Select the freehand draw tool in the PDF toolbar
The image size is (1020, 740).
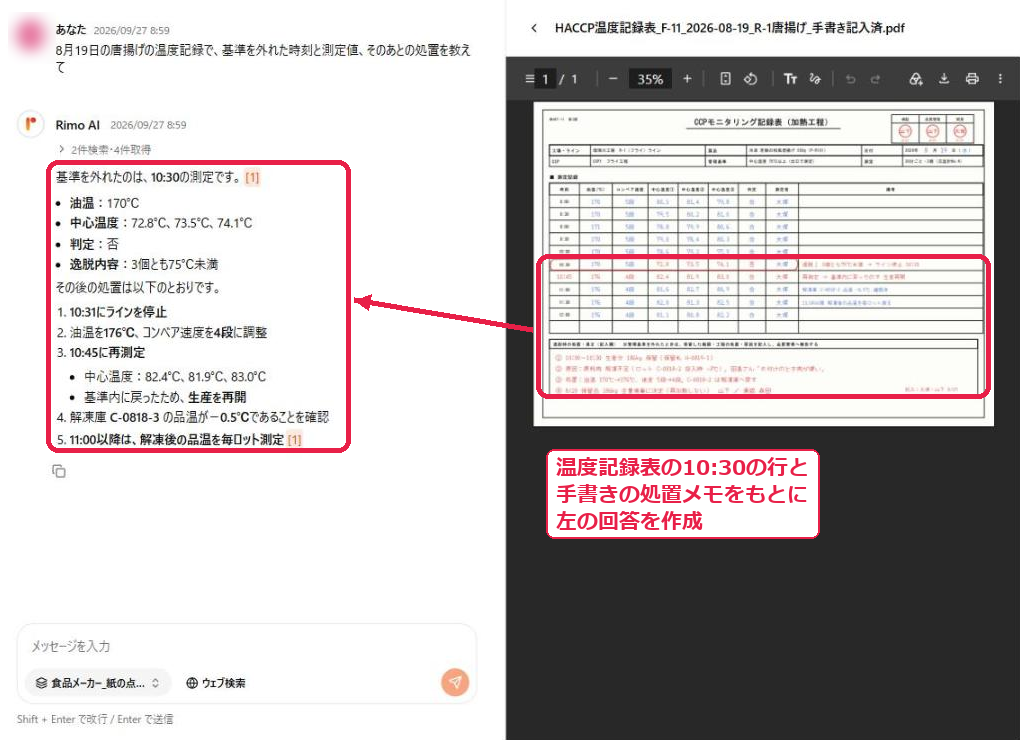[815, 79]
